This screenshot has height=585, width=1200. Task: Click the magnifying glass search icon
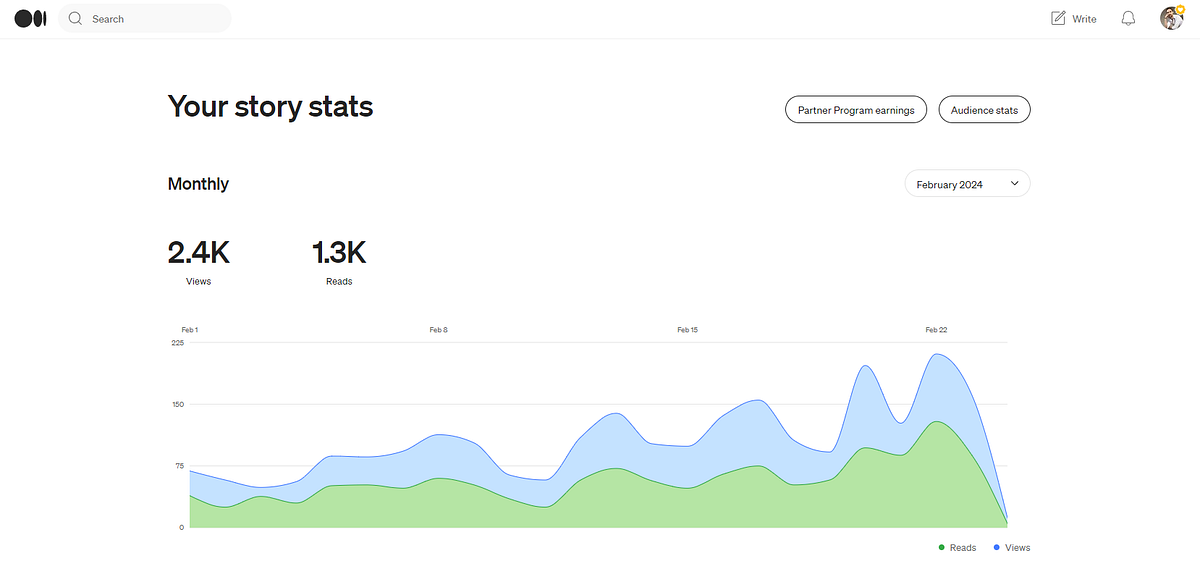75,18
